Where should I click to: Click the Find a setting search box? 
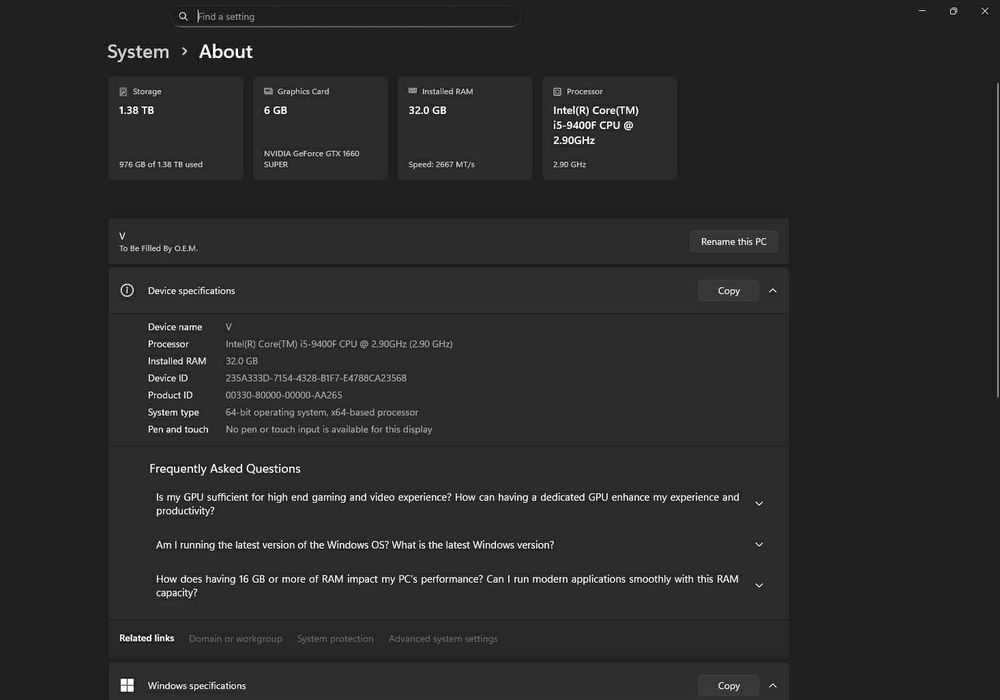pos(355,17)
